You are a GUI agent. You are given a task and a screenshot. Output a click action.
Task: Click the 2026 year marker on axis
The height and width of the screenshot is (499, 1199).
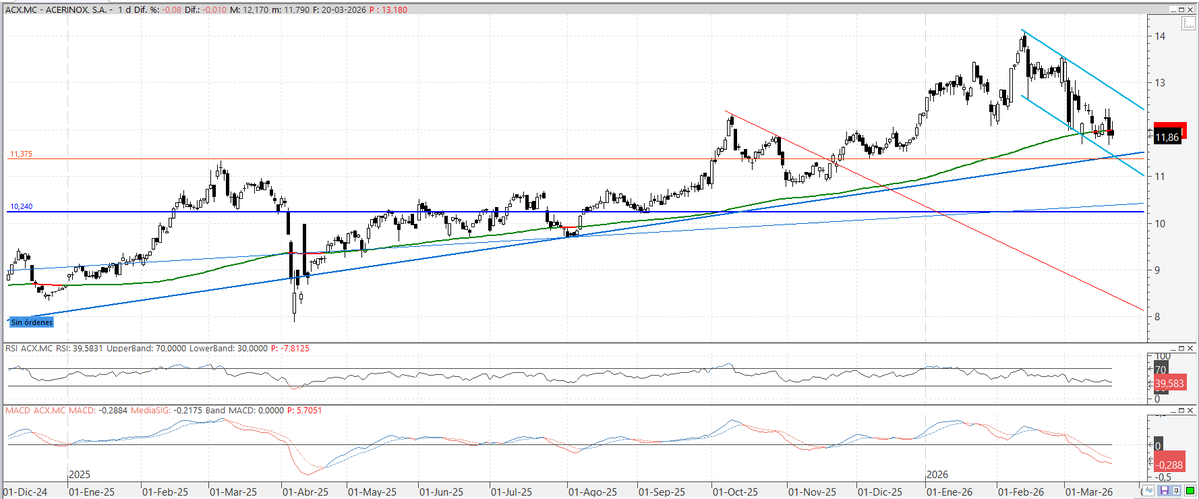(937, 474)
